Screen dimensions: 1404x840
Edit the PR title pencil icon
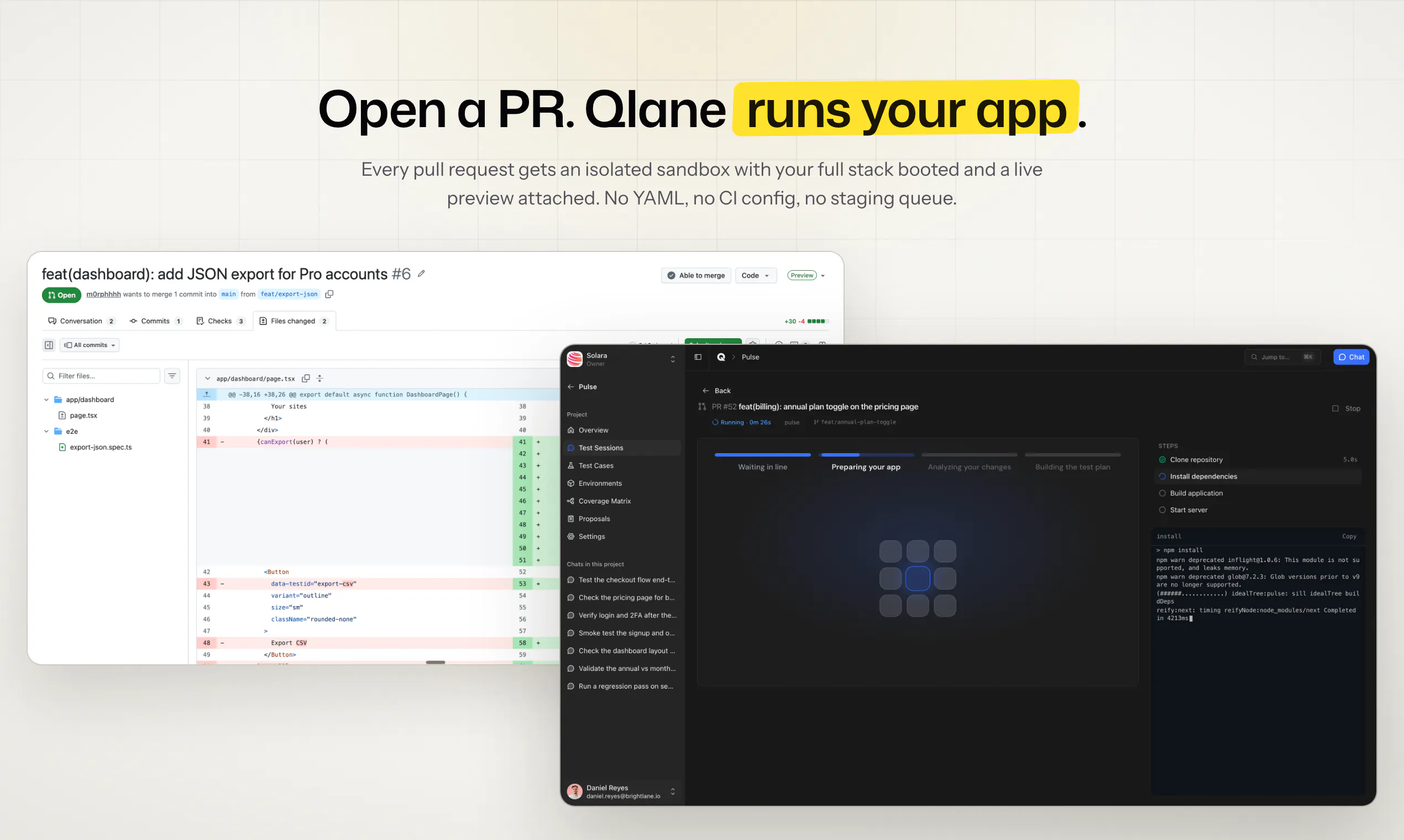click(x=421, y=274)
